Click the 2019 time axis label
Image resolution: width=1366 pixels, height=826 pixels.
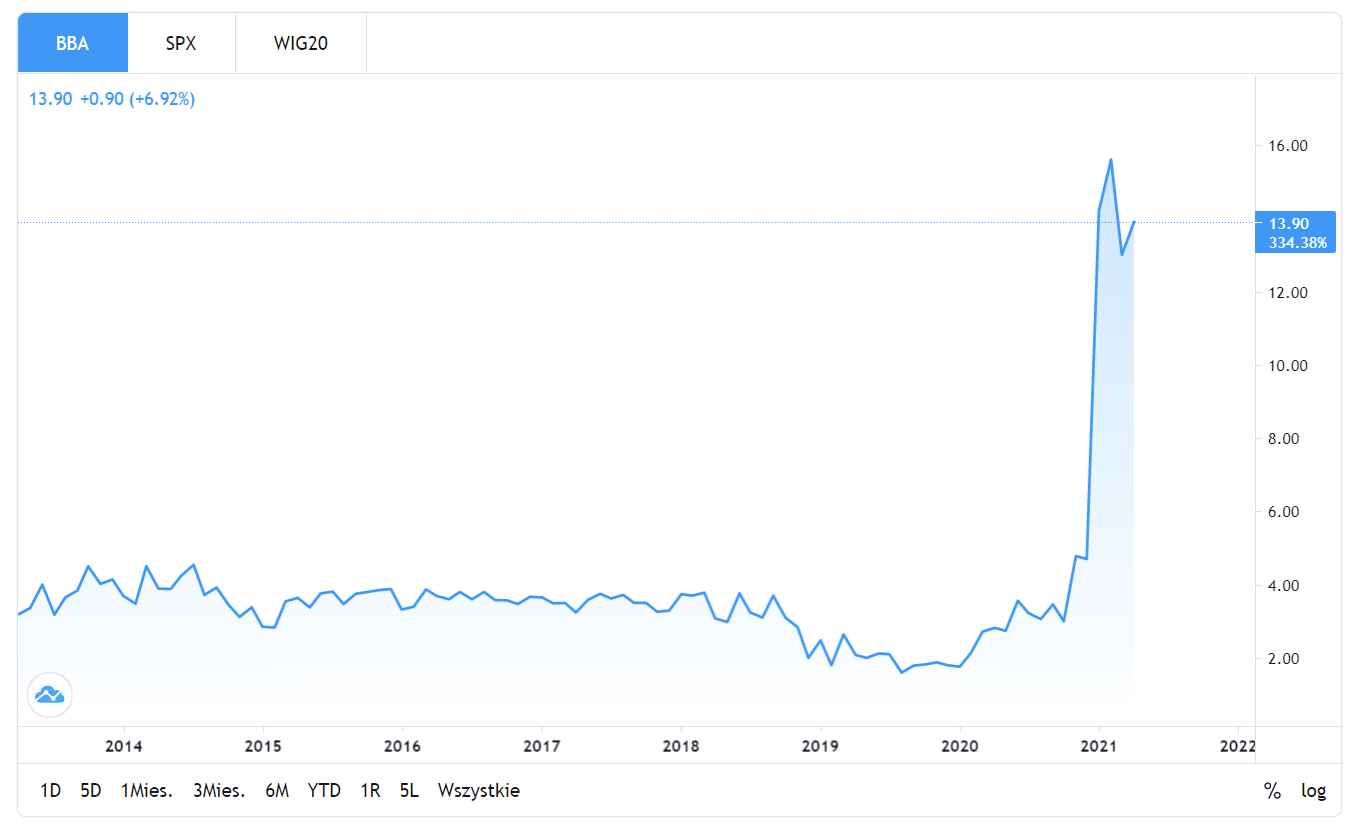pyautogui.click(x=820, y=745)
